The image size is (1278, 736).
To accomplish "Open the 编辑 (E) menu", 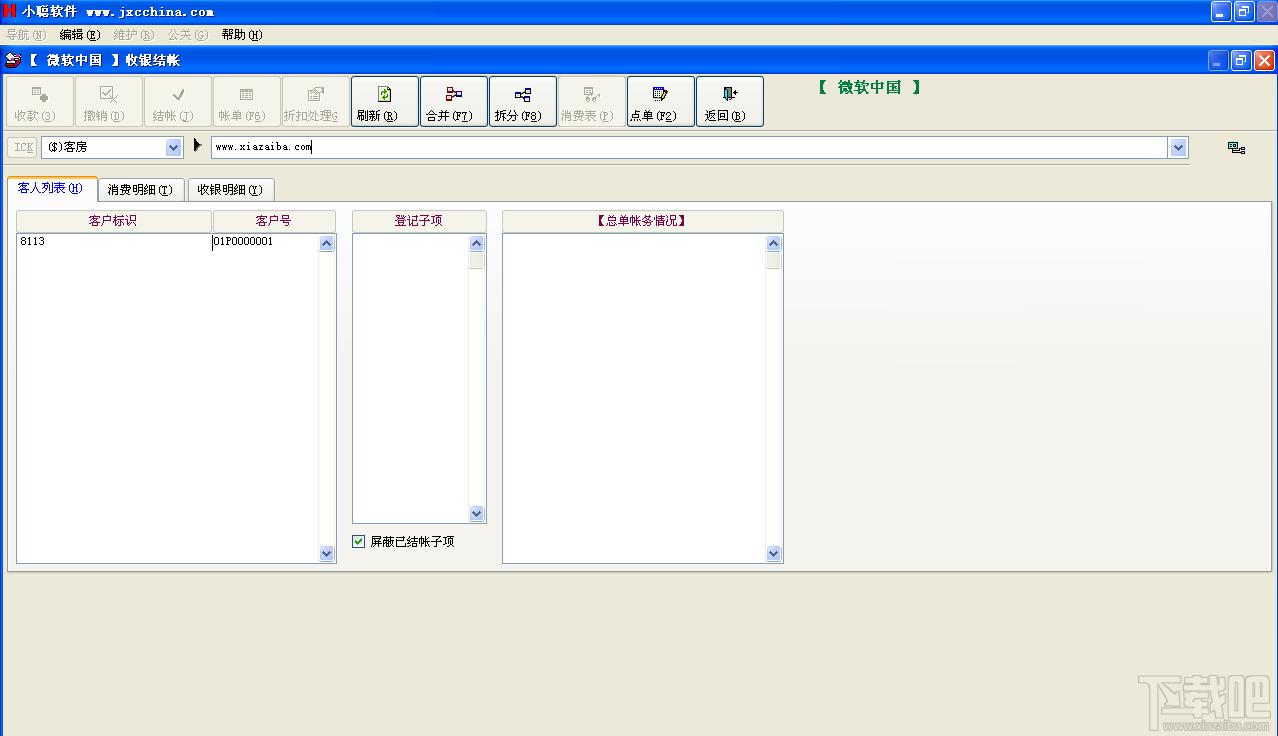I will [80, 35].
